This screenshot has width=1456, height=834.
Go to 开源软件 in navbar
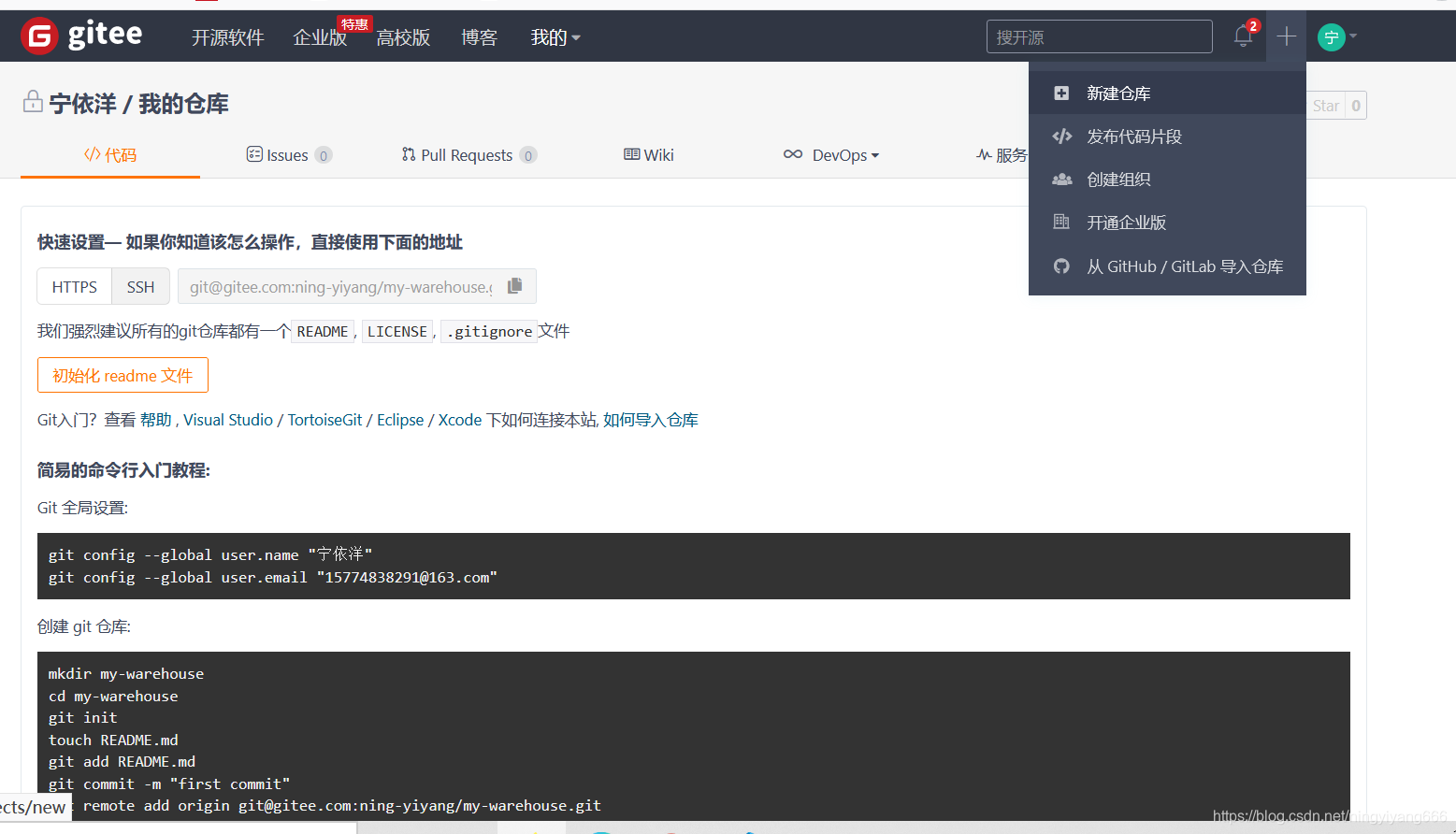(x=228, y=37)
